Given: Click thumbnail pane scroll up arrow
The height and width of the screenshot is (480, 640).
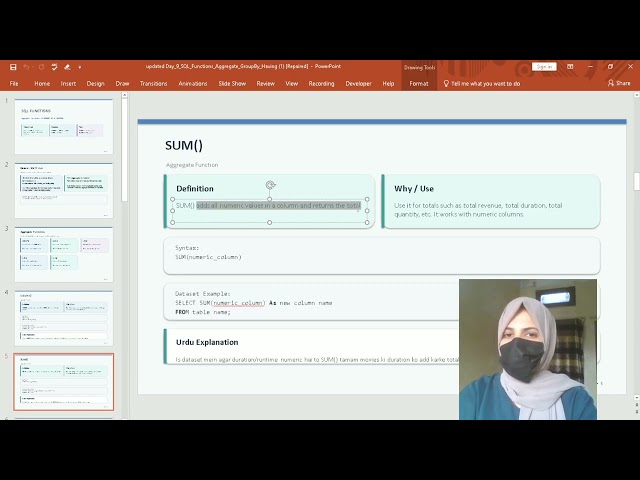Looking at the screenshot, I should click(124, 95).
